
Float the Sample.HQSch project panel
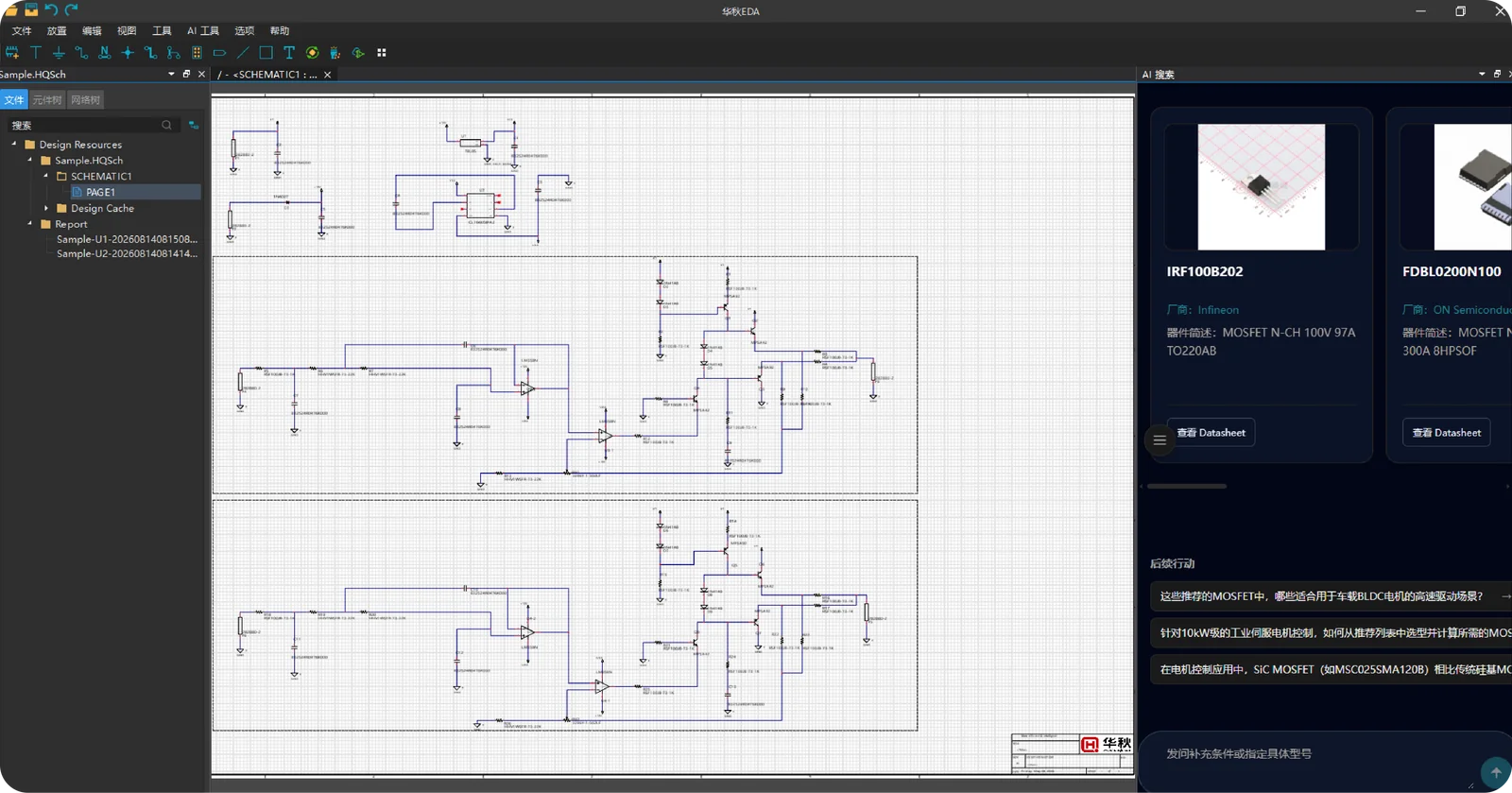pyautogui.click(x=186, y=74)
